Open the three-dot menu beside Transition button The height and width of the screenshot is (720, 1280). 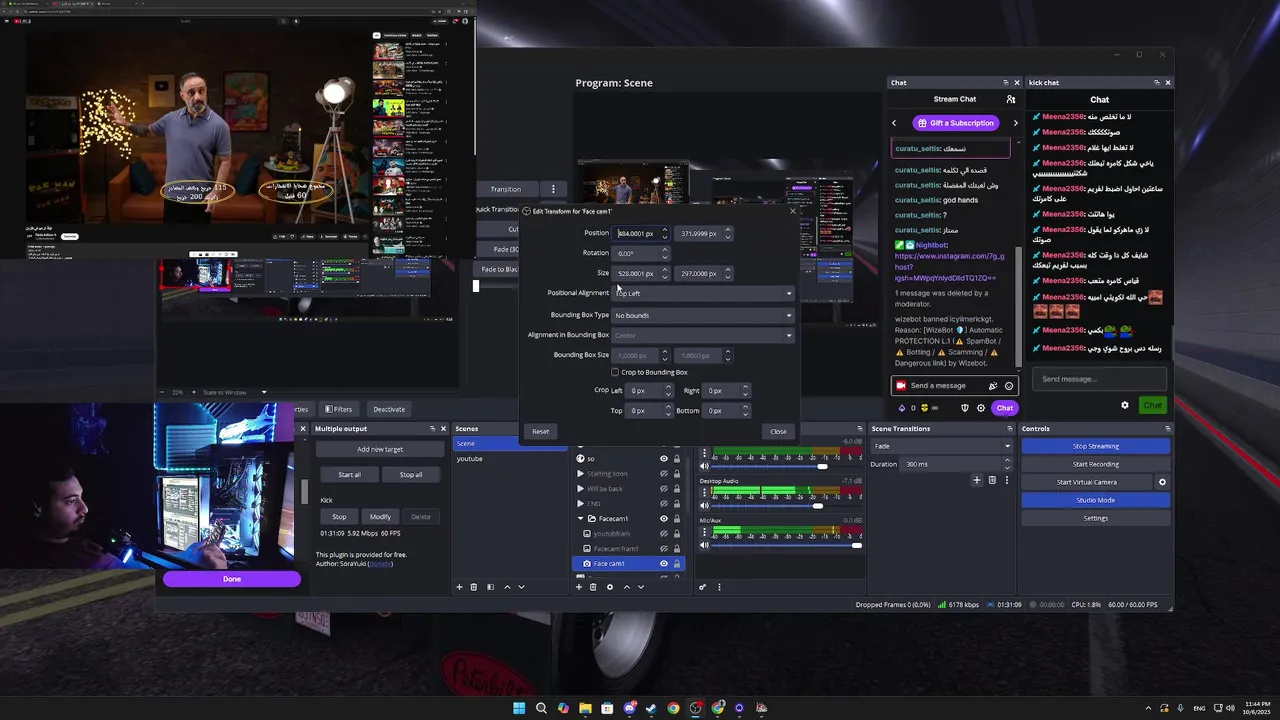[x=553, y=189]
